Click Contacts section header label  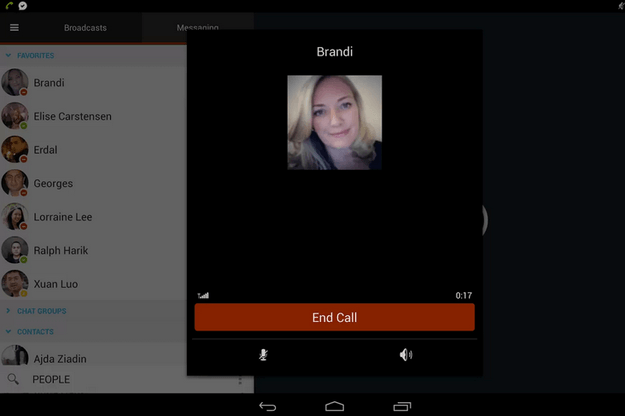(x=35, y=332)
